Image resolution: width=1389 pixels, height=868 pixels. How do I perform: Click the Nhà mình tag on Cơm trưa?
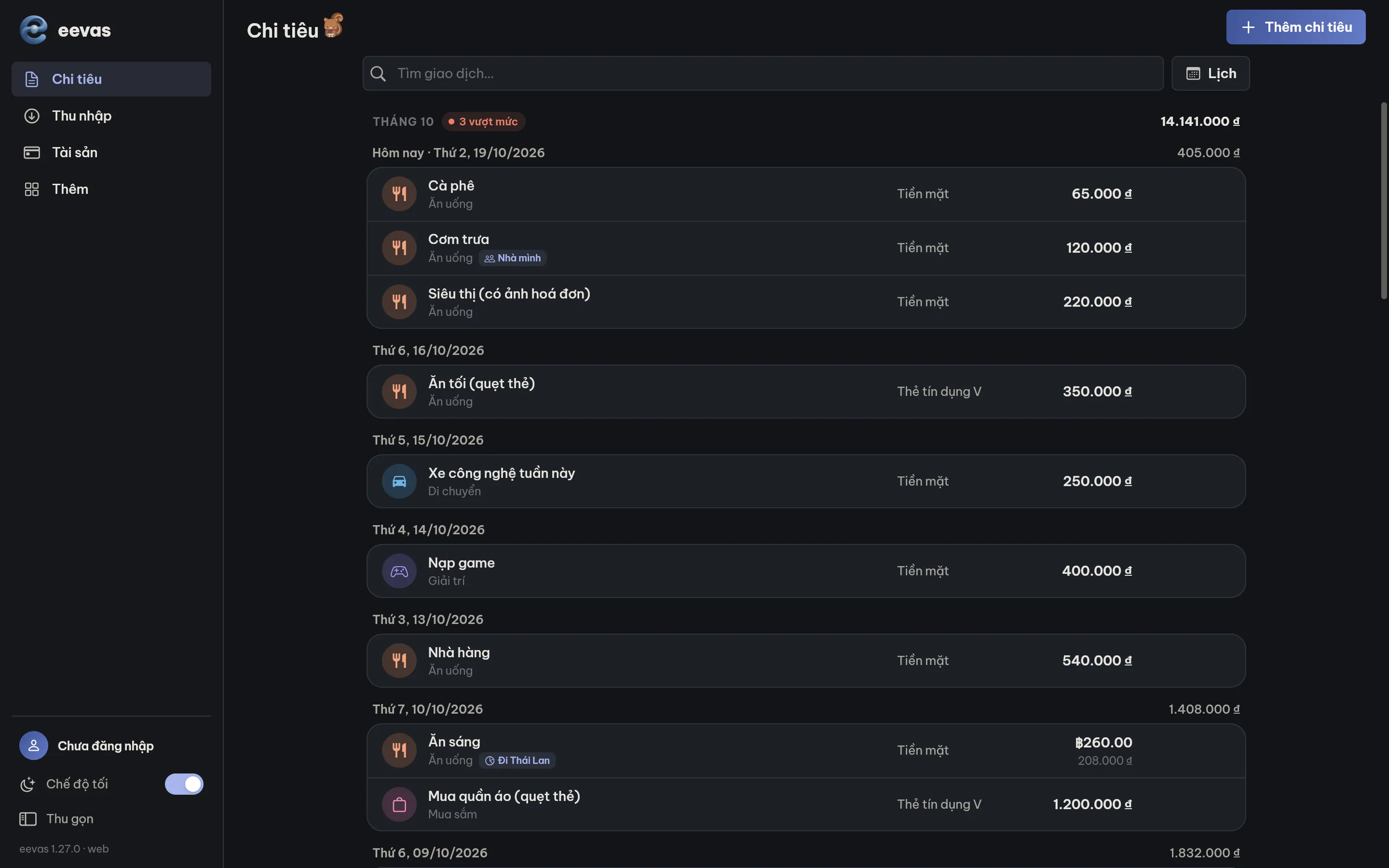(x=513, y=258)
